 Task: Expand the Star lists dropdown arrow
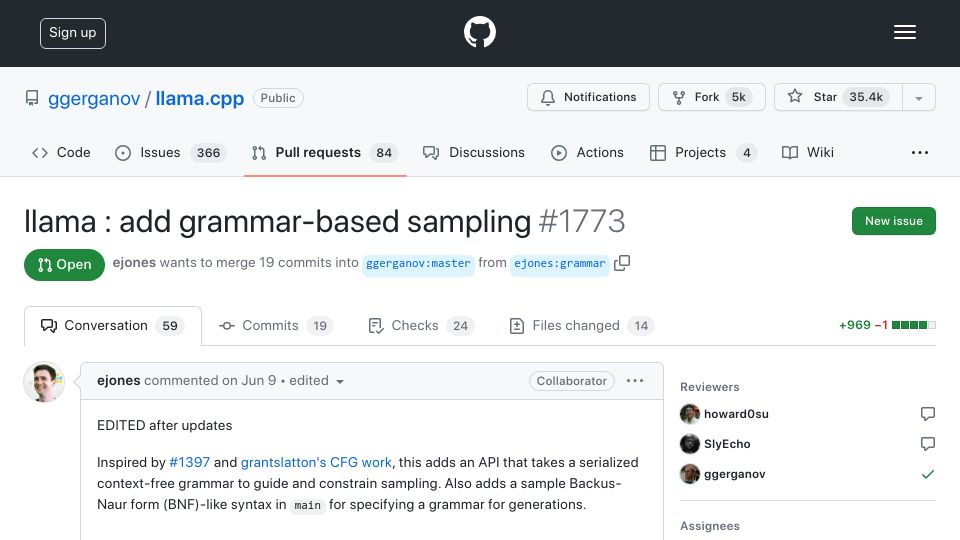(918, 98)
